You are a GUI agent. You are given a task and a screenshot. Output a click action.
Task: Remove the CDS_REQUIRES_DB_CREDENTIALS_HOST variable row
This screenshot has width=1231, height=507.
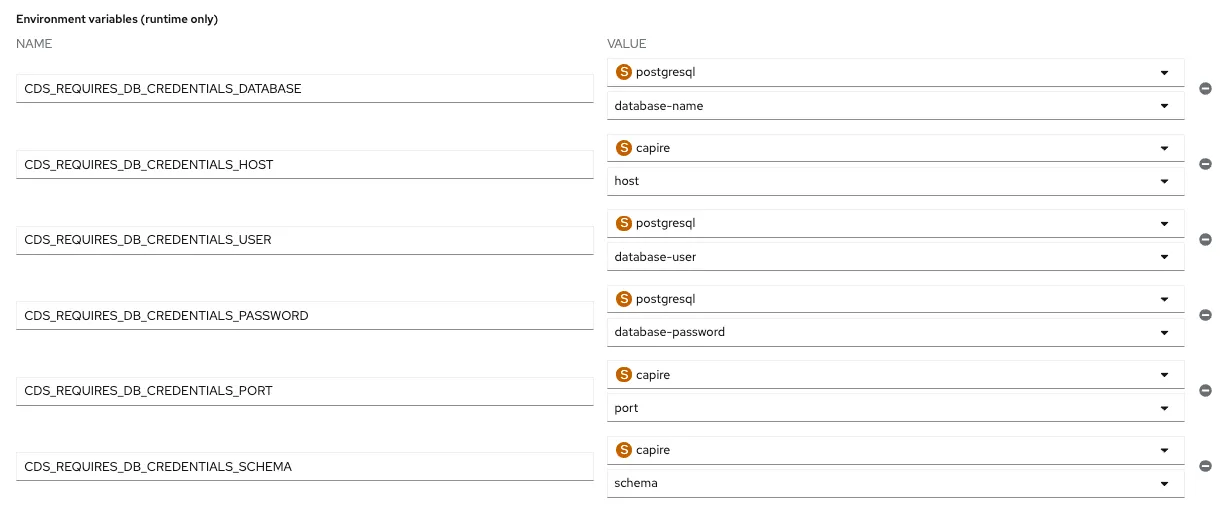point(1205,164)
